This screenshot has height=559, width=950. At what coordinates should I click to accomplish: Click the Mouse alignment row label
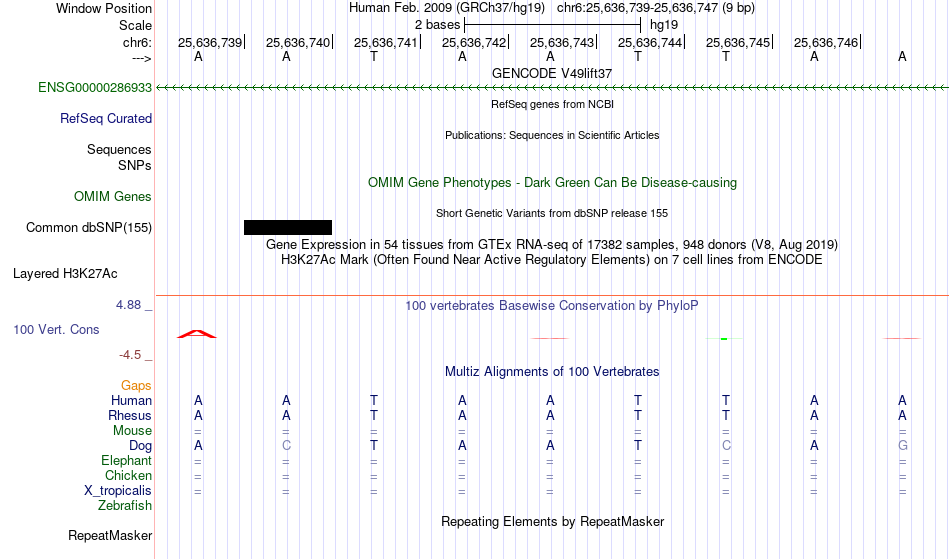click(132, 431)
